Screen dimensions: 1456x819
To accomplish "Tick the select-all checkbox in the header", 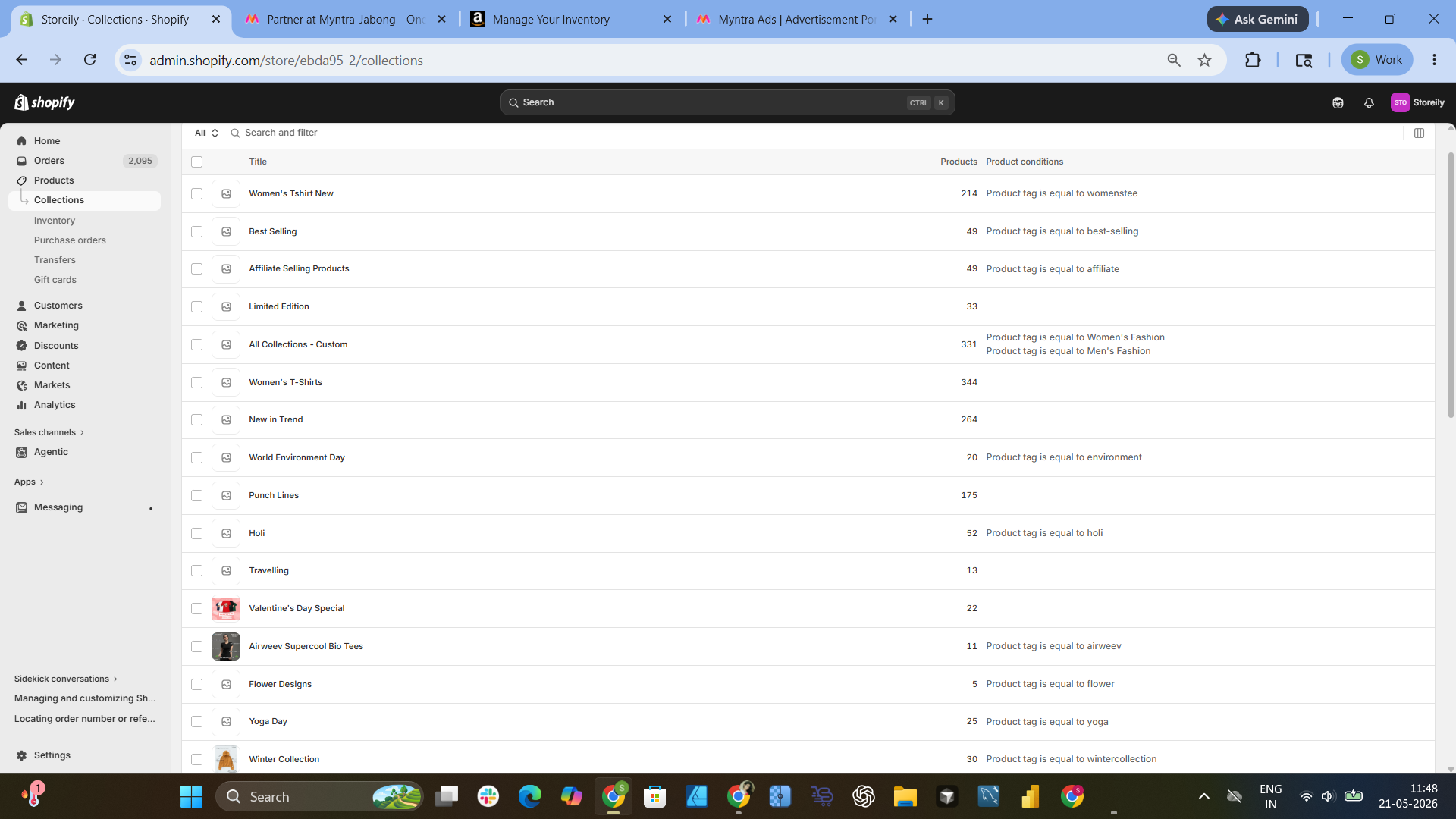I will click(197, 162).
